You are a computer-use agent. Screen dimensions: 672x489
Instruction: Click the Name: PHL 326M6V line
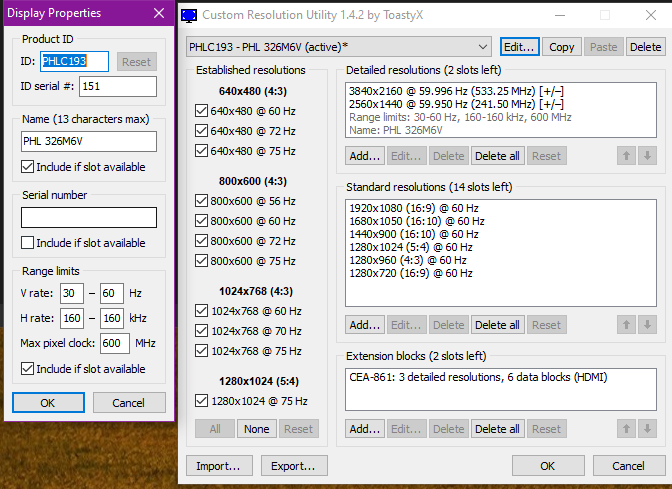click(396, 130)
